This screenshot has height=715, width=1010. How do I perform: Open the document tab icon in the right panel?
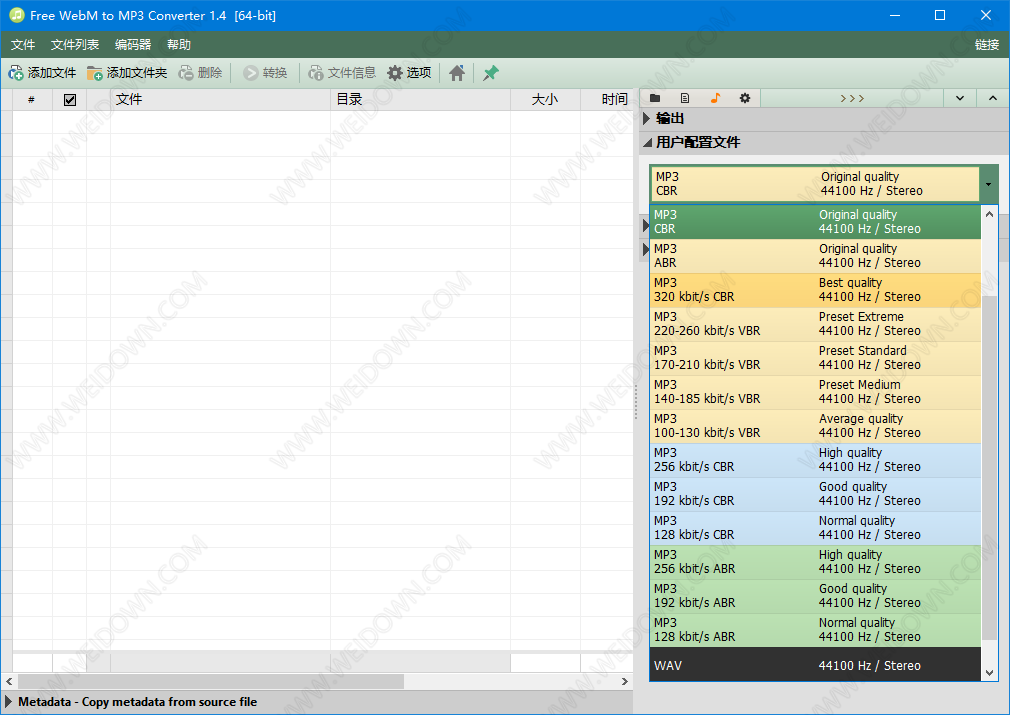[x=685, y=98]
